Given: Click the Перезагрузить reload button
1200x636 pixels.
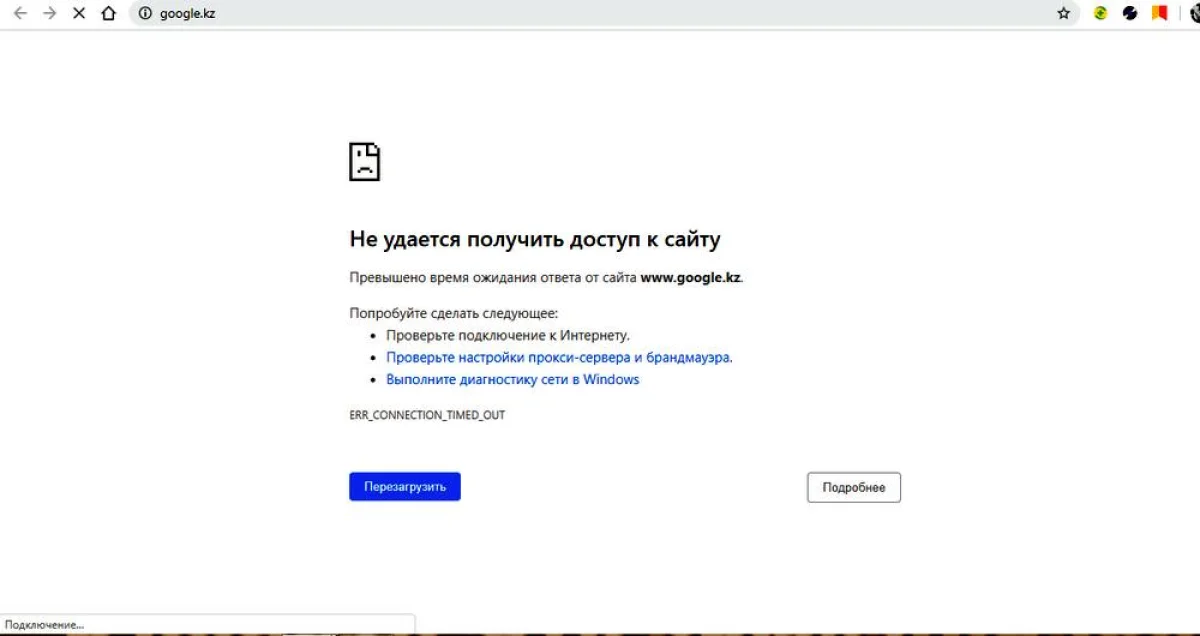Looking at the screenshot, I should [404, 486].
